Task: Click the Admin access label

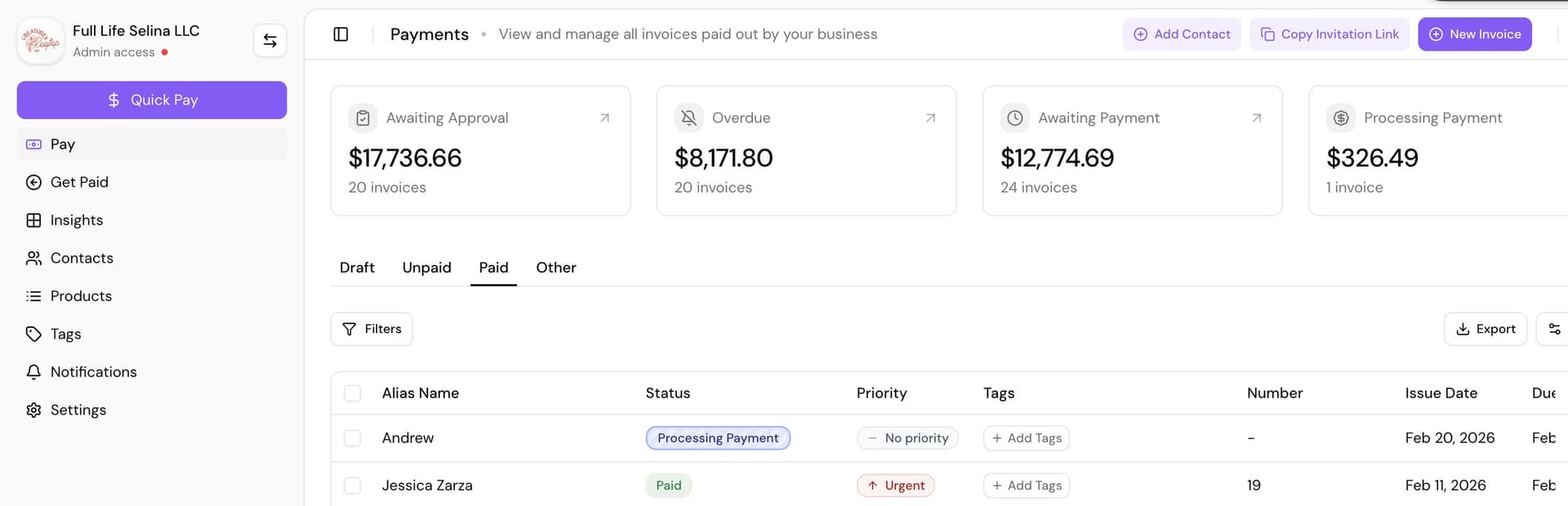Action: 114,52
